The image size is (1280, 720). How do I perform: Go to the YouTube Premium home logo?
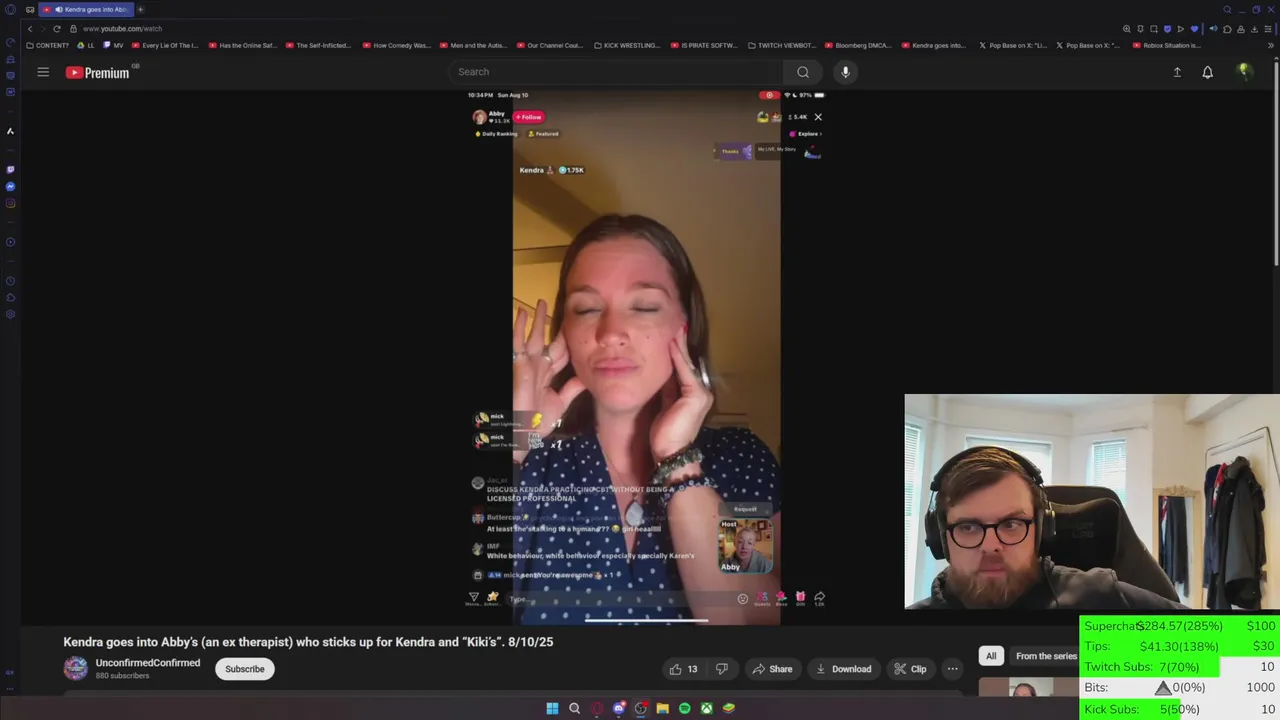pyautogui.click(x=98, y=72)
